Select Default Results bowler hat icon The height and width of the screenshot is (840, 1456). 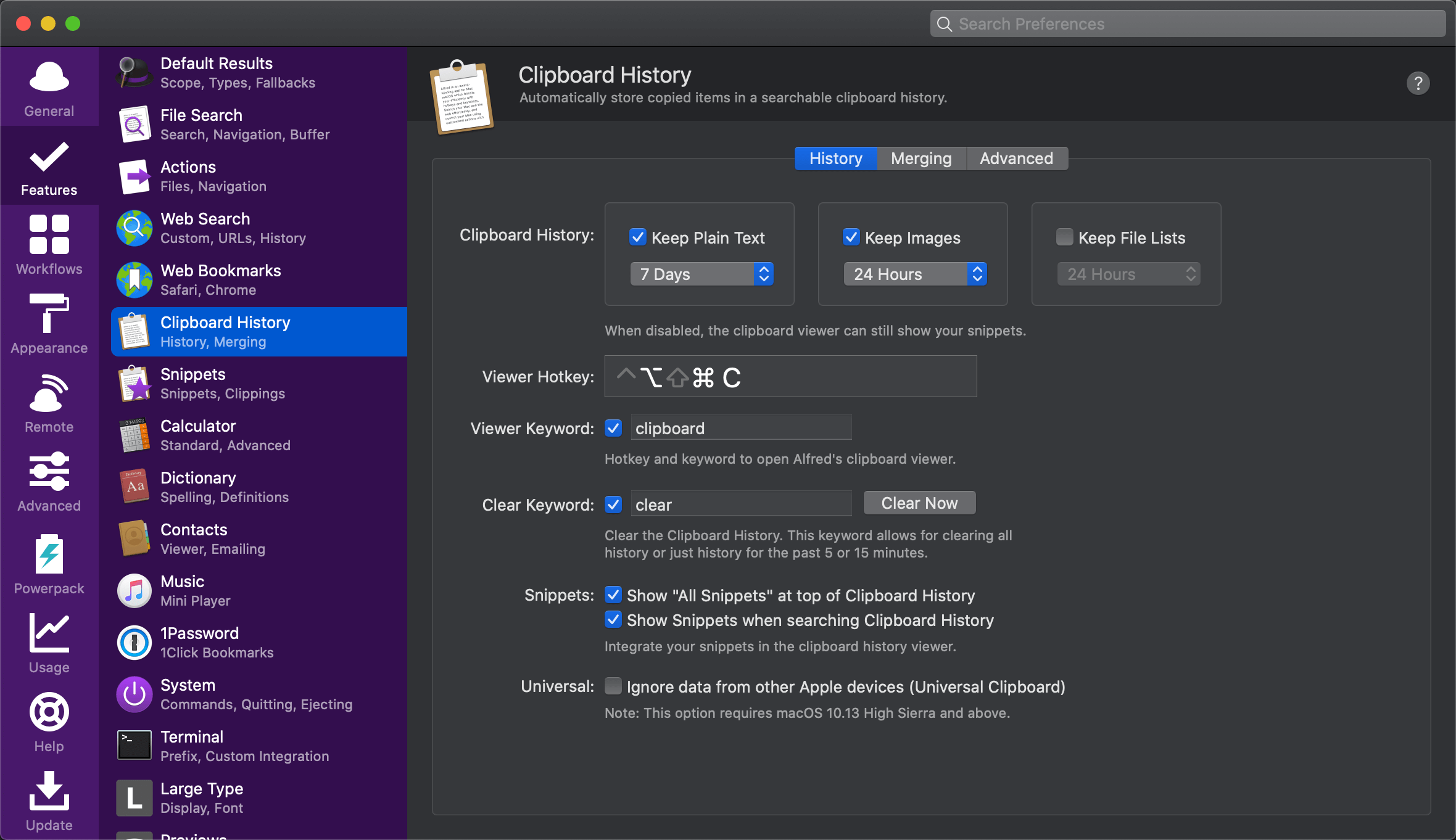tap(134, 73)
